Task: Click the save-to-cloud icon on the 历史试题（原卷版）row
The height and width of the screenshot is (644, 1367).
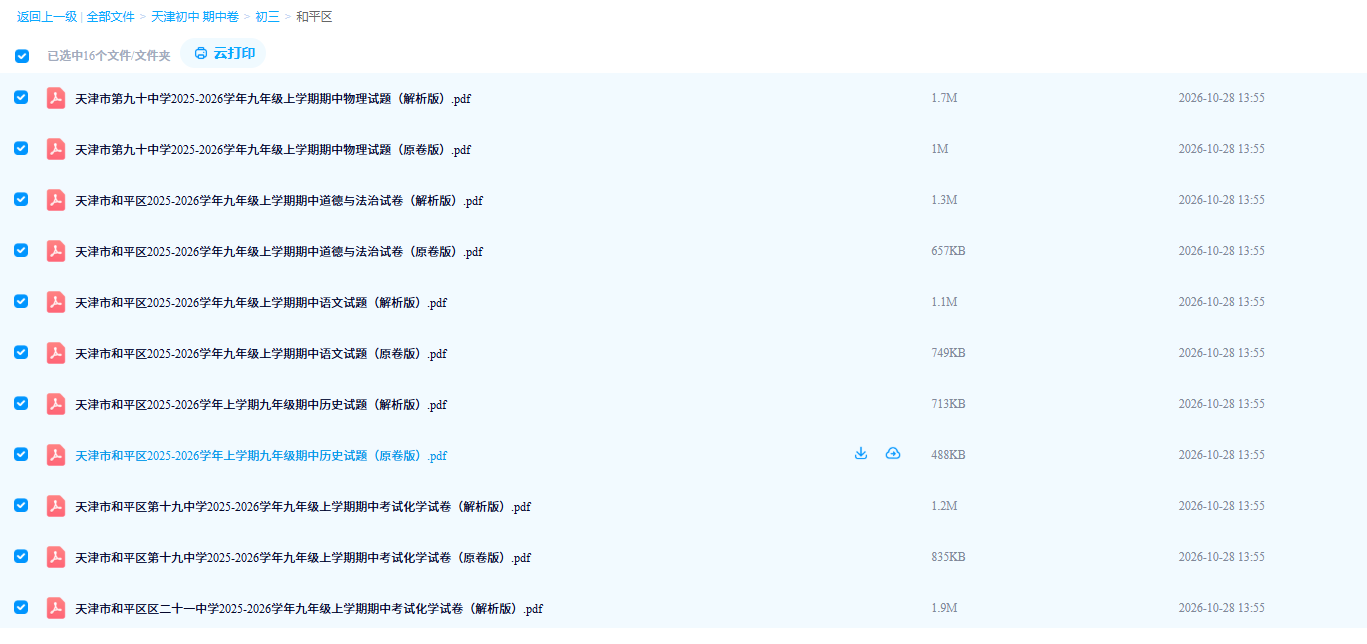Action: (x=893, y=454)
